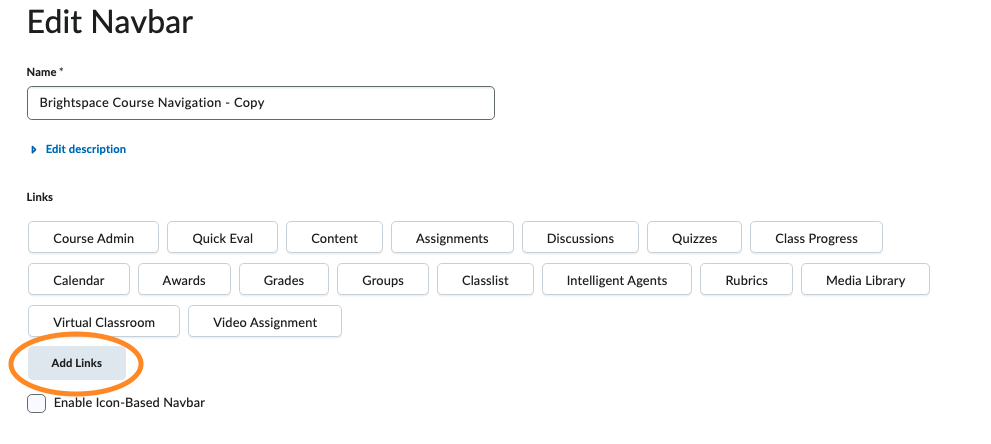Choose the Content navbar link

coord(334,238)
